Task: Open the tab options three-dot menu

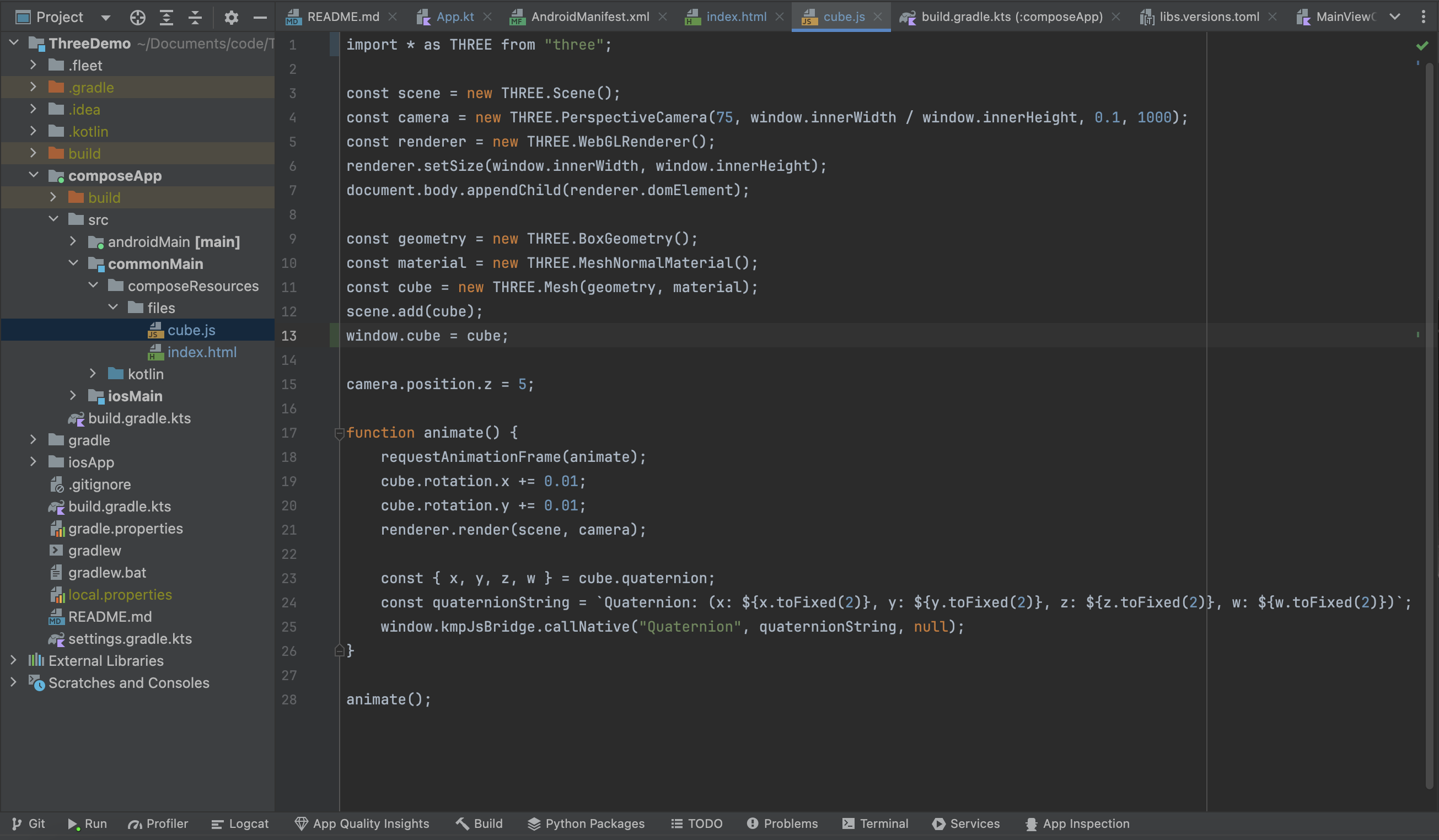Action: (1423, 17)
